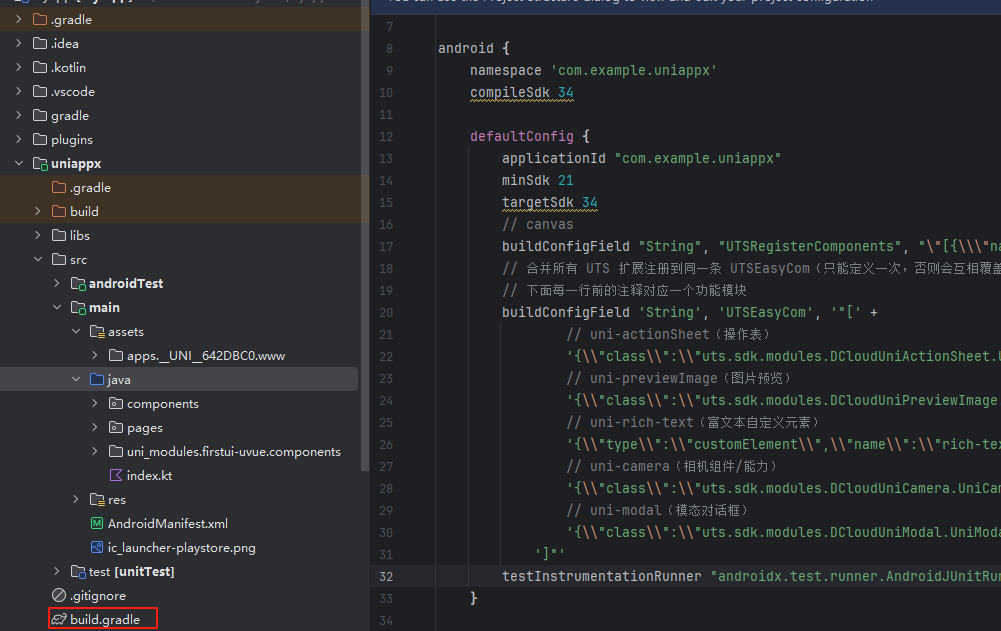Viewport: 1001px width, 631px height.
Task: Collapse the java folder
Action: (x=76, y=379)
